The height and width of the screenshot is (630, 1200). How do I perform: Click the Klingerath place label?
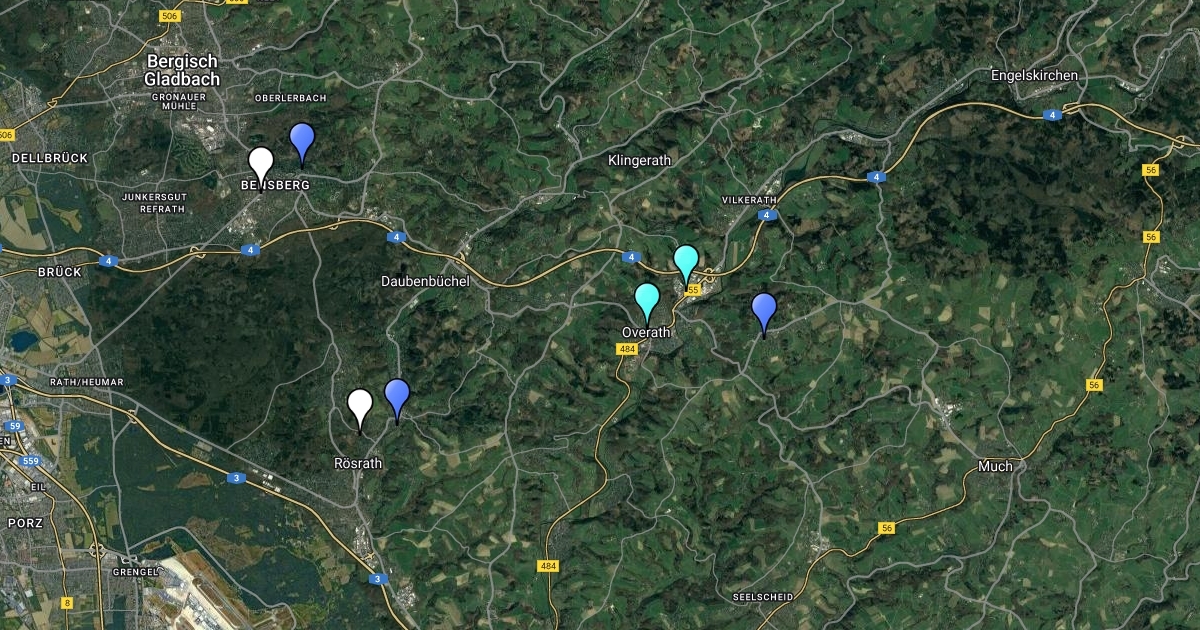pos(640,160)
